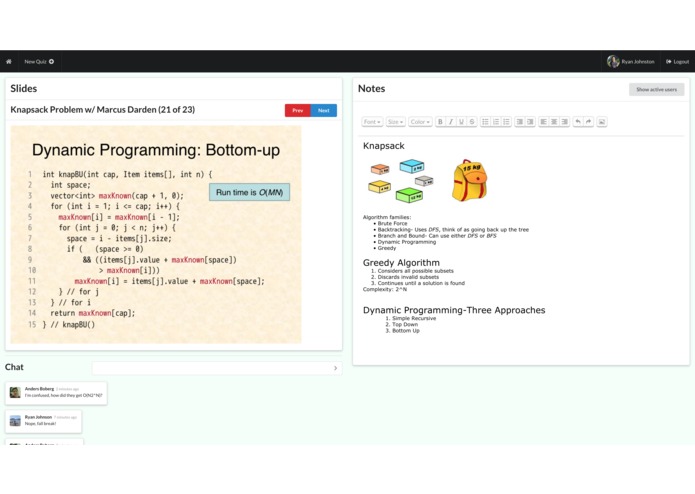
Task: Toggle strikethrough formatting
Action: pos(472,122)
